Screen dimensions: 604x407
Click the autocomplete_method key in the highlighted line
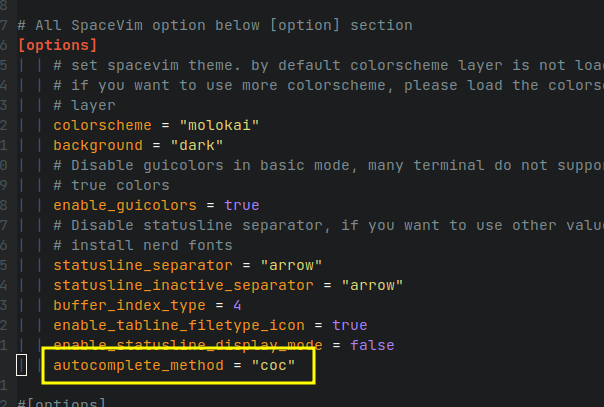[x=138, y=365]
